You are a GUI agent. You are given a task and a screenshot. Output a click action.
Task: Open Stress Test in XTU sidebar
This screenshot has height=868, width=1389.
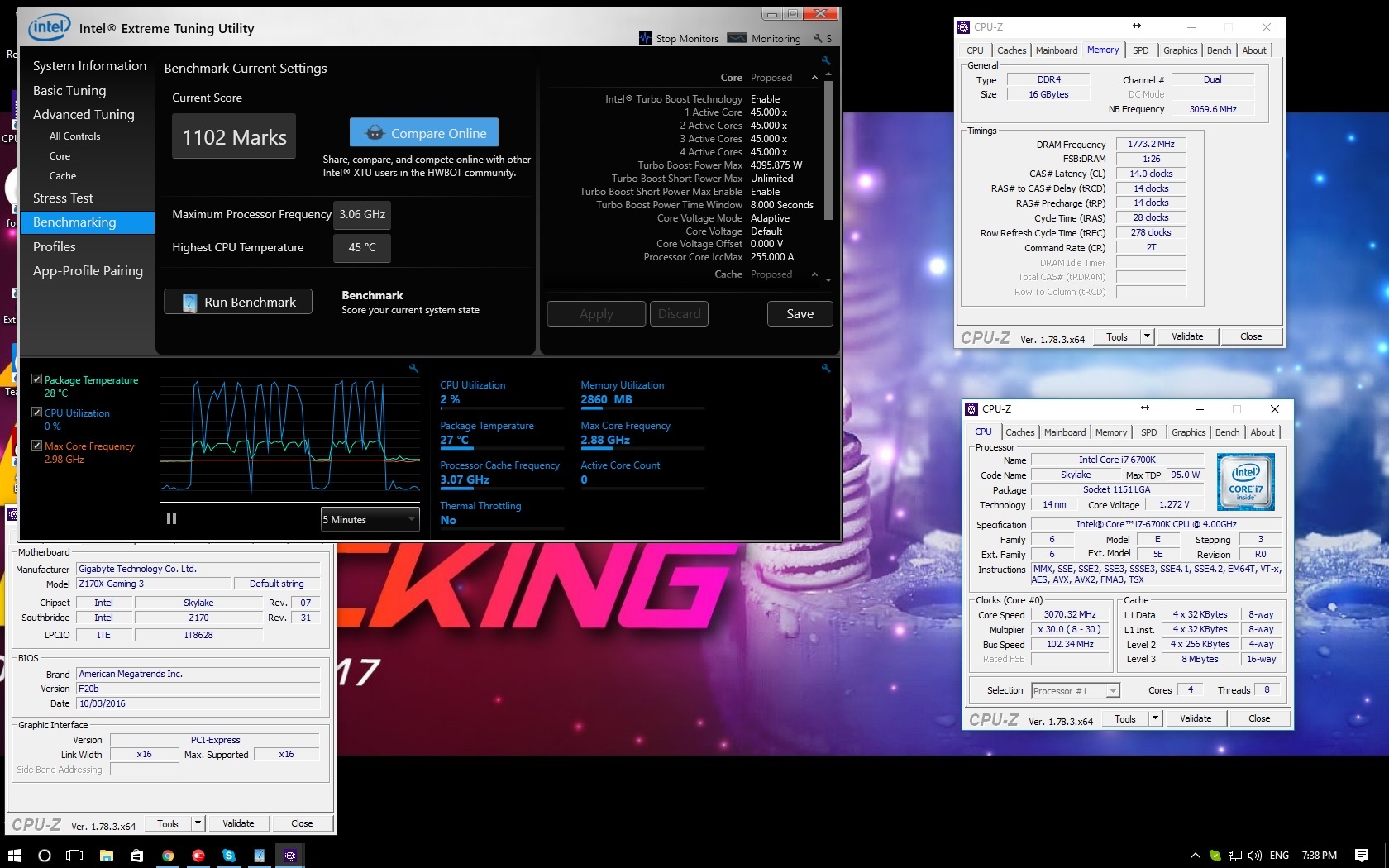click(x=63, y=198)
